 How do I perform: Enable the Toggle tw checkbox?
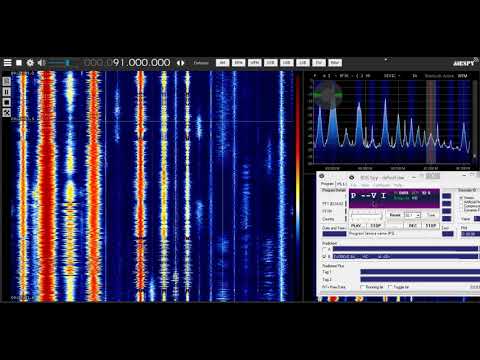coord(390,287)
